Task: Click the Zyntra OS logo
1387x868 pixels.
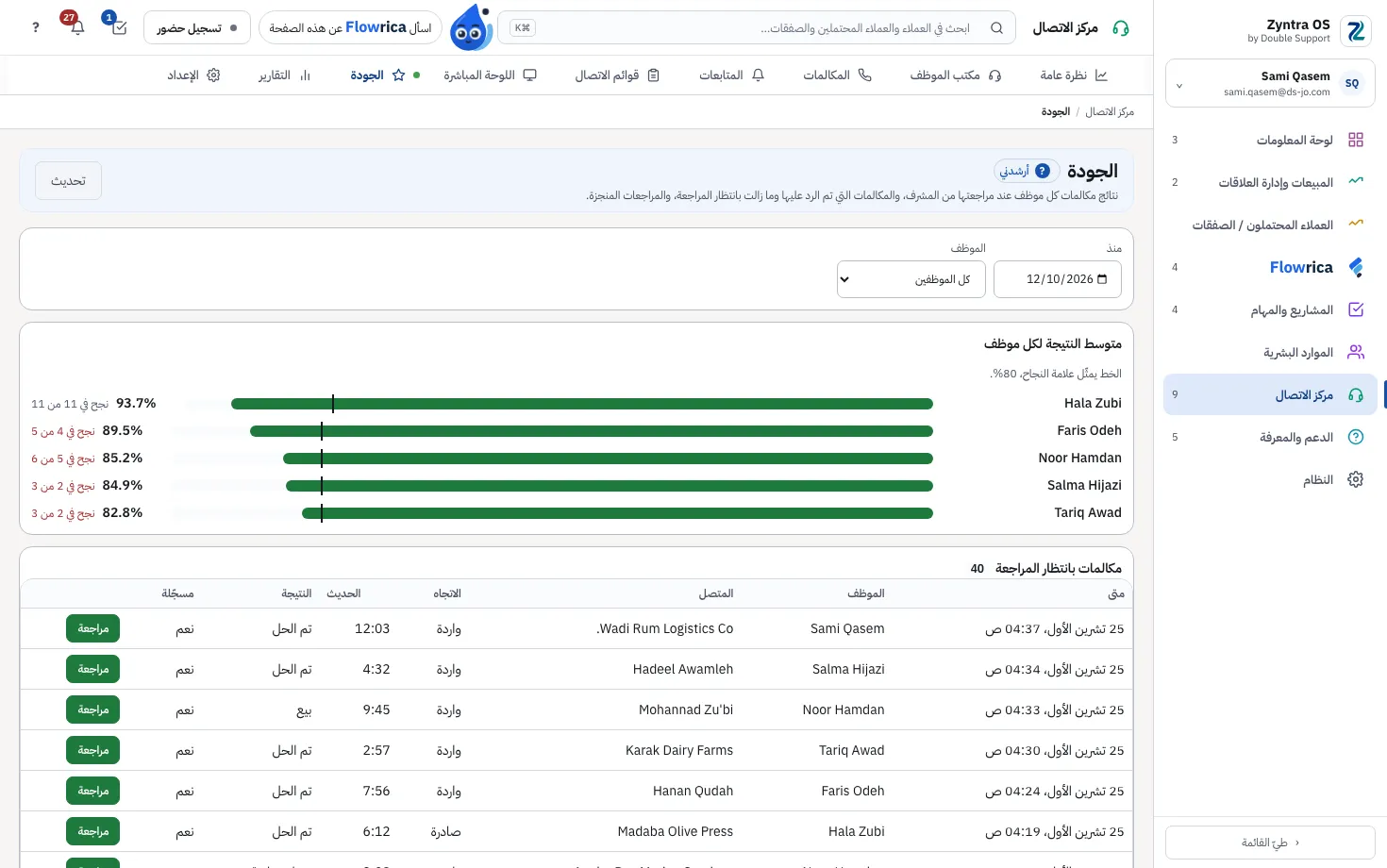Action: 1356,31
